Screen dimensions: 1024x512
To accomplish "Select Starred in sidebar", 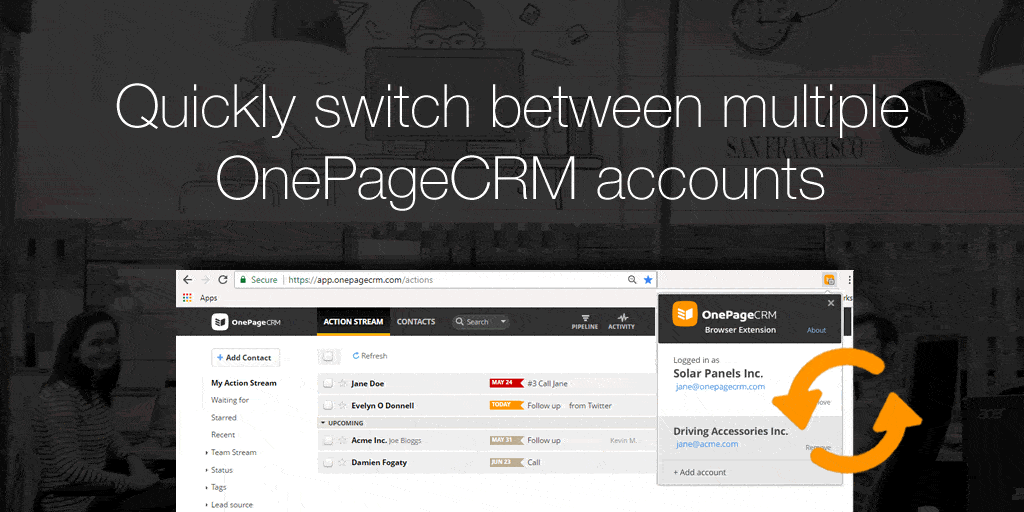I will (223, 418).
